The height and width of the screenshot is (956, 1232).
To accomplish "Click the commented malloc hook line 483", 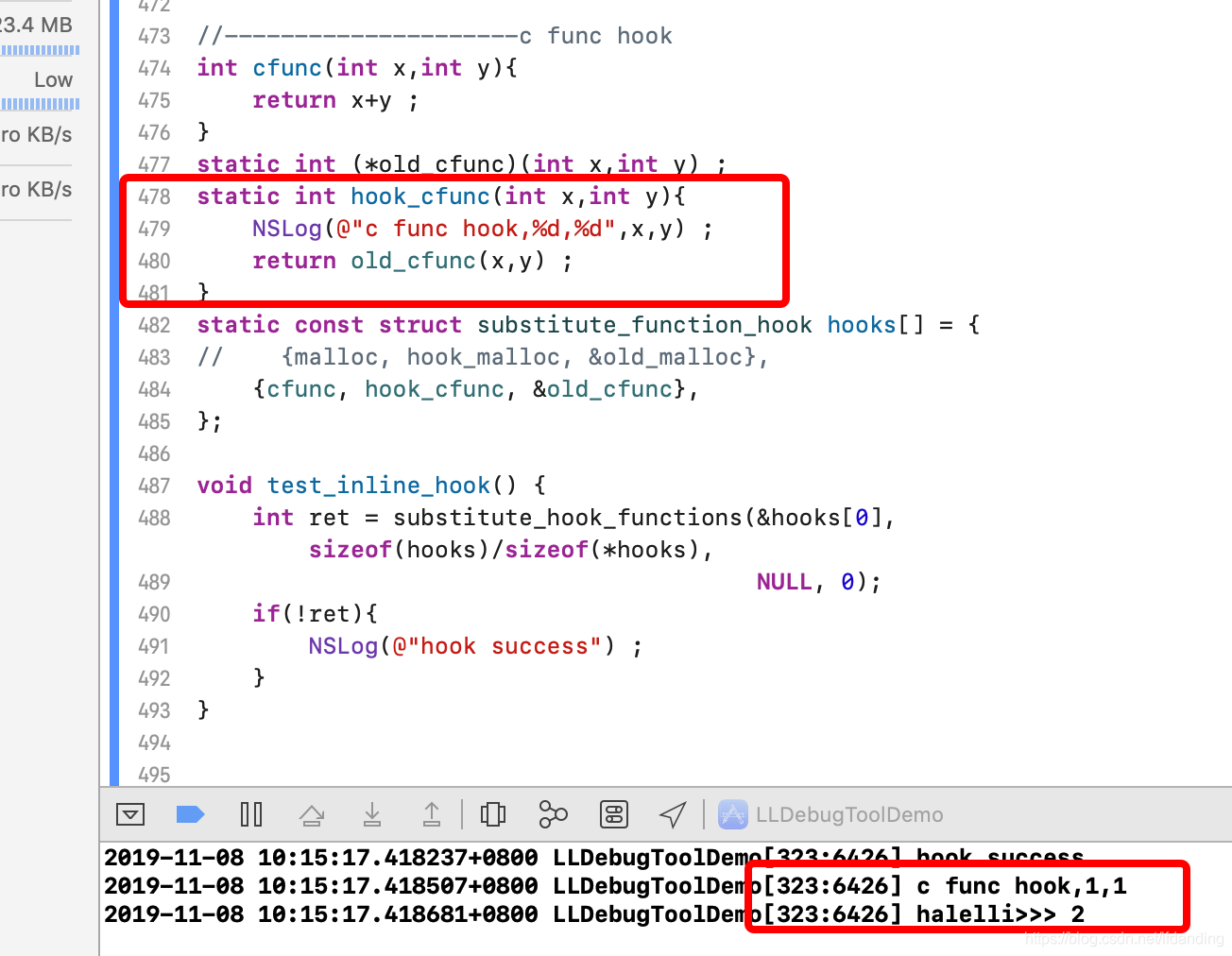I will tap(483, 357).
